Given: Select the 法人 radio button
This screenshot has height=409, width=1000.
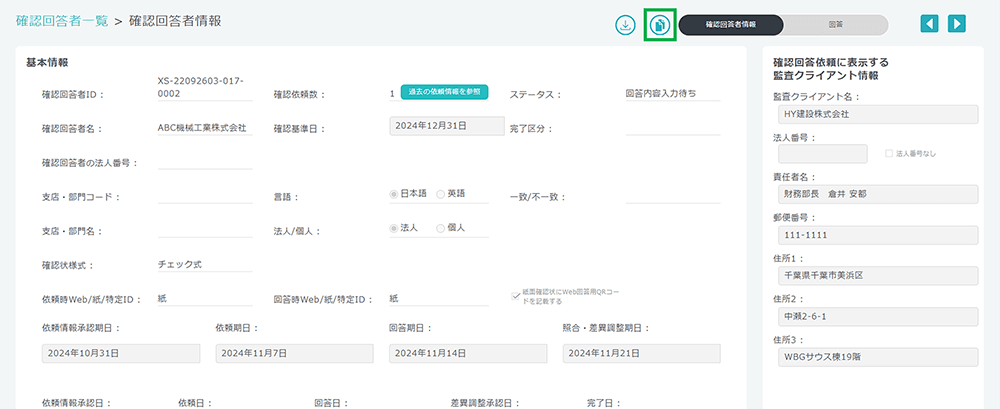Looking at the screenshot, I should tap(394, 229).
